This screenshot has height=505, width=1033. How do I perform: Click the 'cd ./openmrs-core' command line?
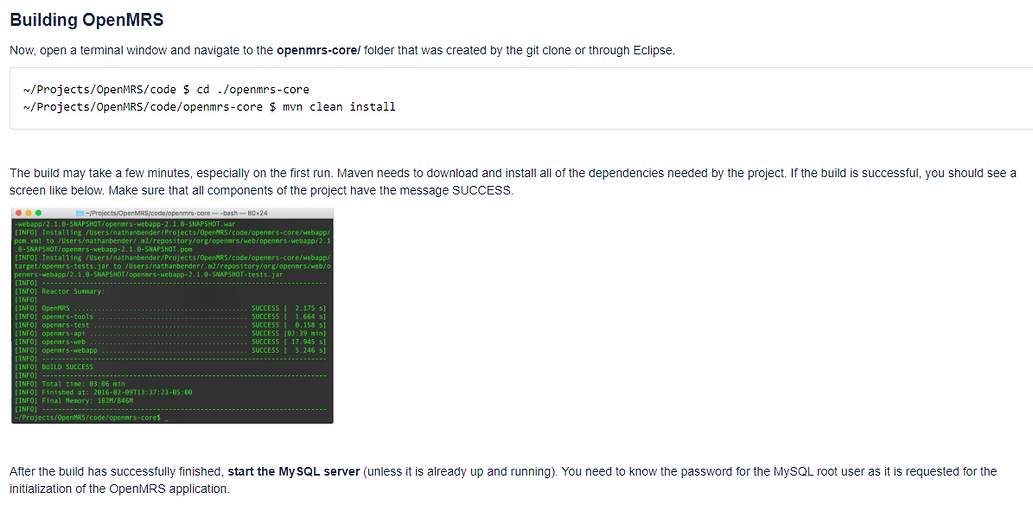[x=166, y=89]
